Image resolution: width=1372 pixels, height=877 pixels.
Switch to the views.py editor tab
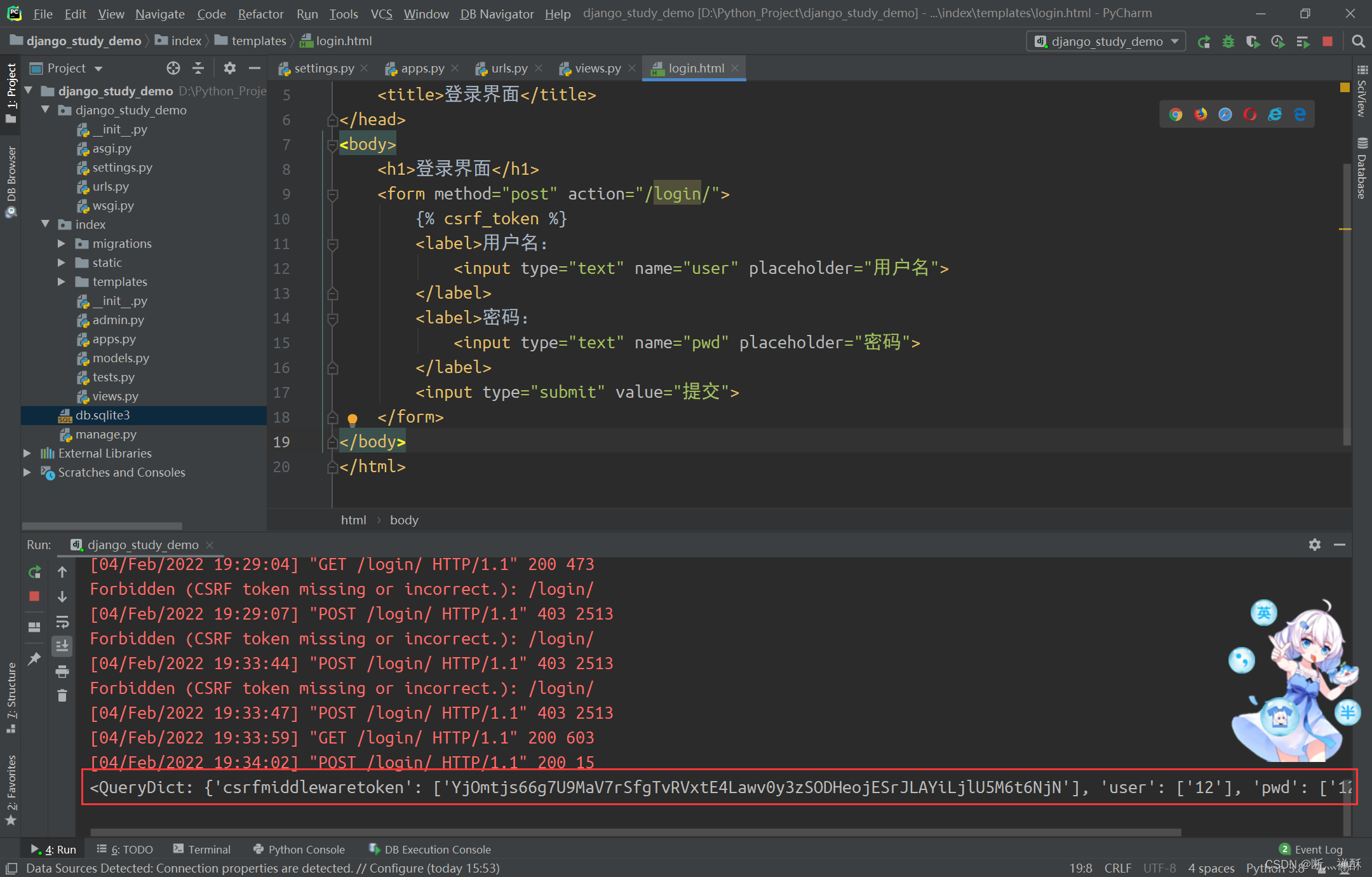pyautogui.click(x=598, y=68)
